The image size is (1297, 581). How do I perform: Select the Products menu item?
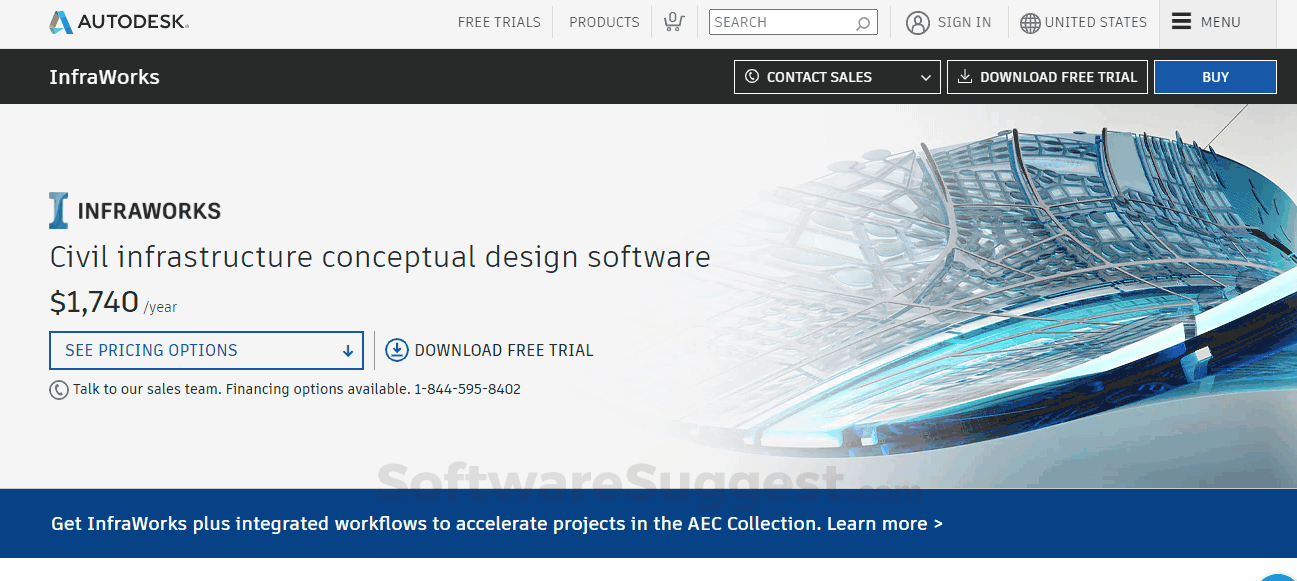(x=604, y=21)
